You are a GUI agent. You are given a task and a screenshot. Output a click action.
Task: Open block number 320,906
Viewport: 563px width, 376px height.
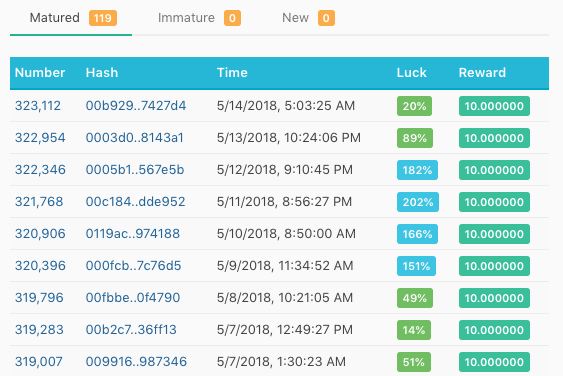coord(40,234)
